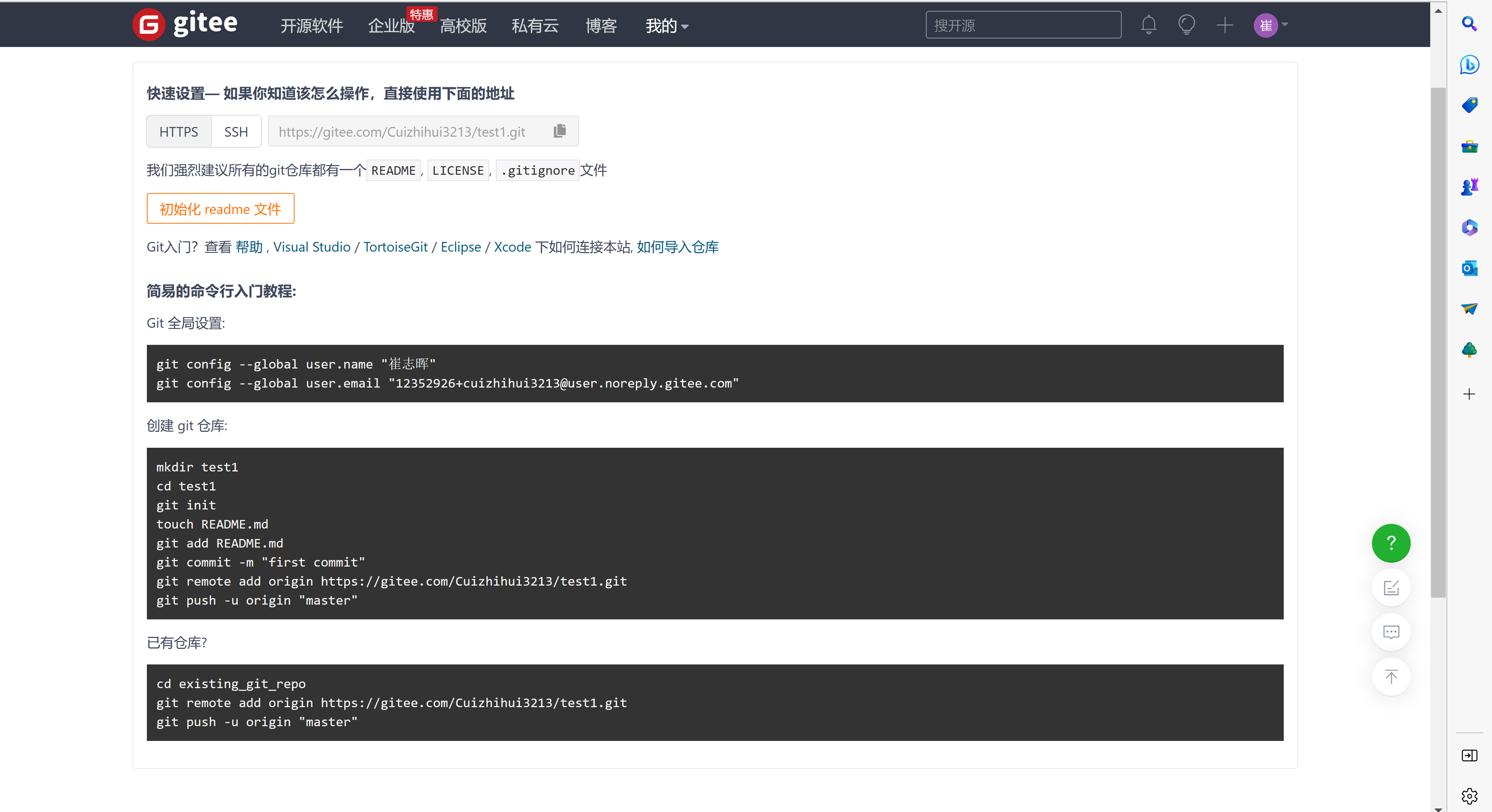The image size is (1492, 812).
Task: Open Edge sidebar search icon
Action: 1469,24
